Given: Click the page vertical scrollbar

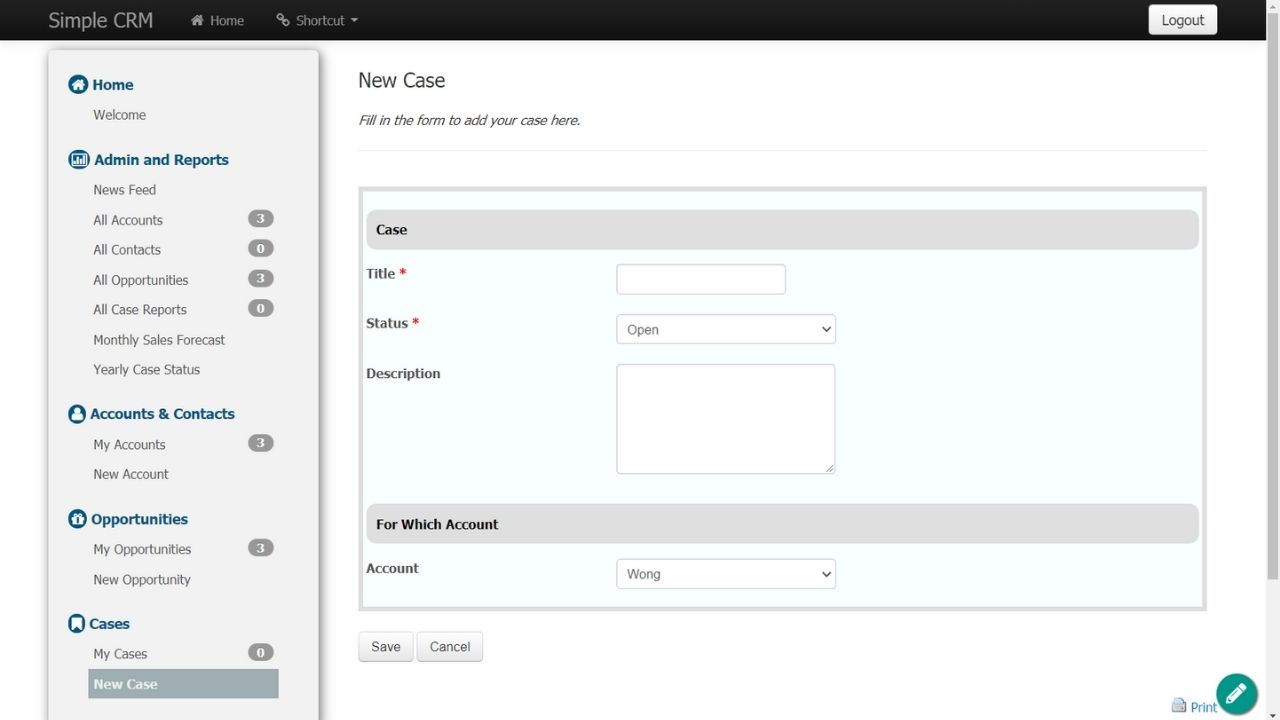Looking at the screenshot, I should 1272,300.
